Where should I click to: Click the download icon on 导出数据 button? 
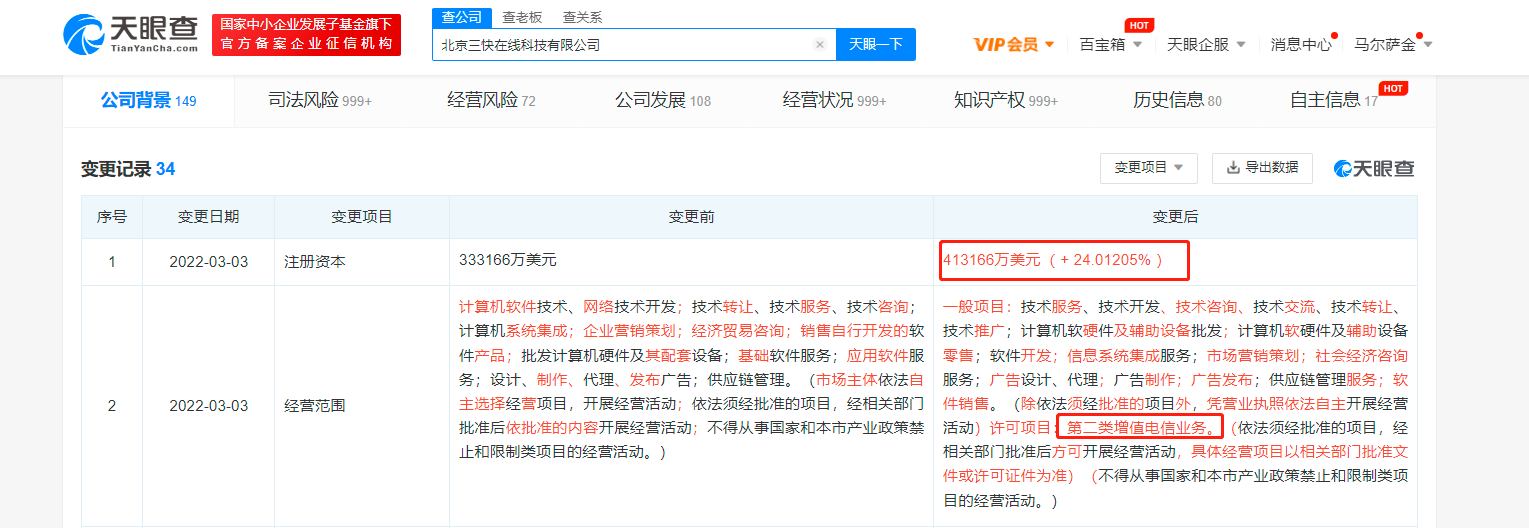click(1233, 168)
